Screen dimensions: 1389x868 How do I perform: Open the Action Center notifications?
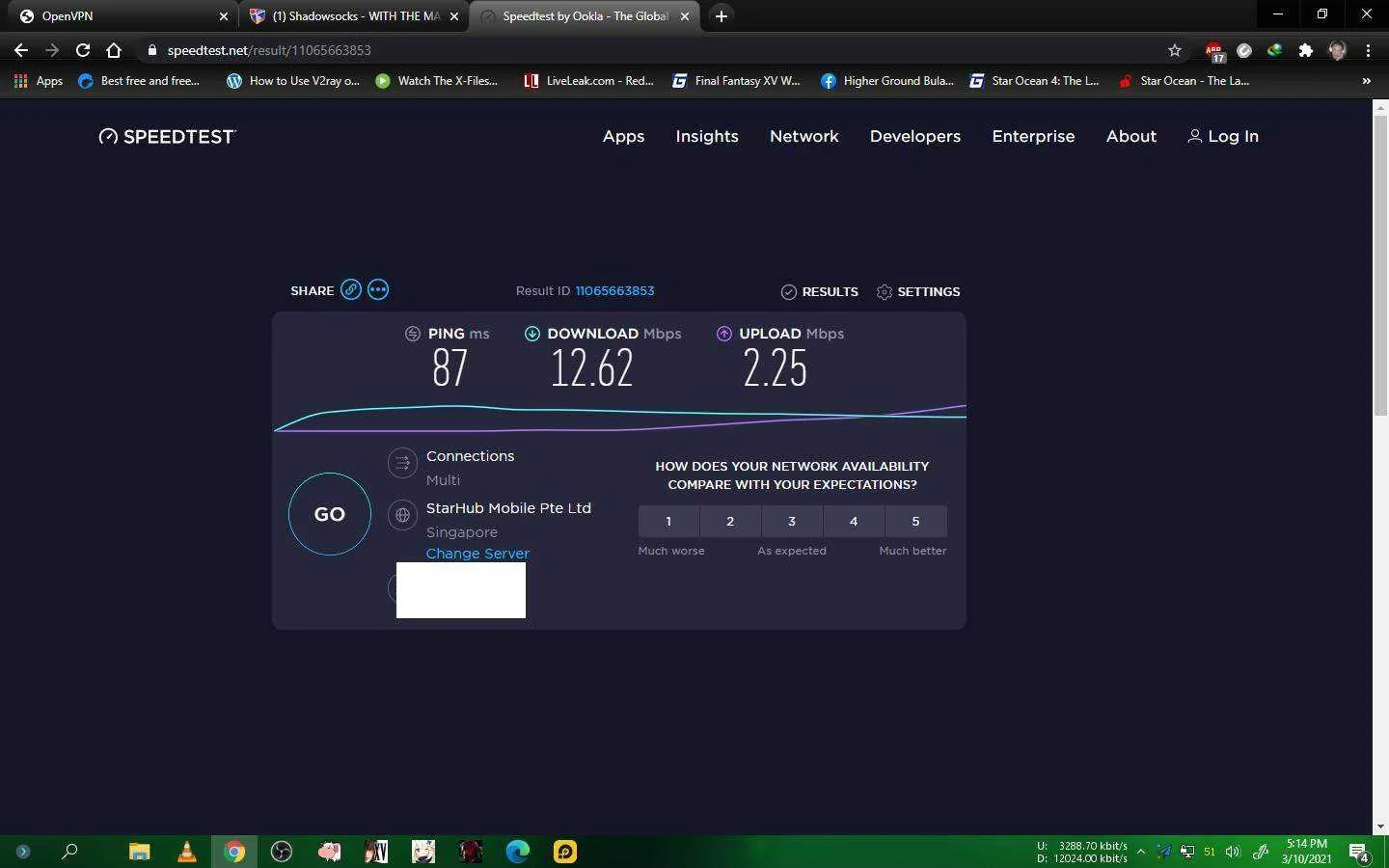[x=1359, y=853]
